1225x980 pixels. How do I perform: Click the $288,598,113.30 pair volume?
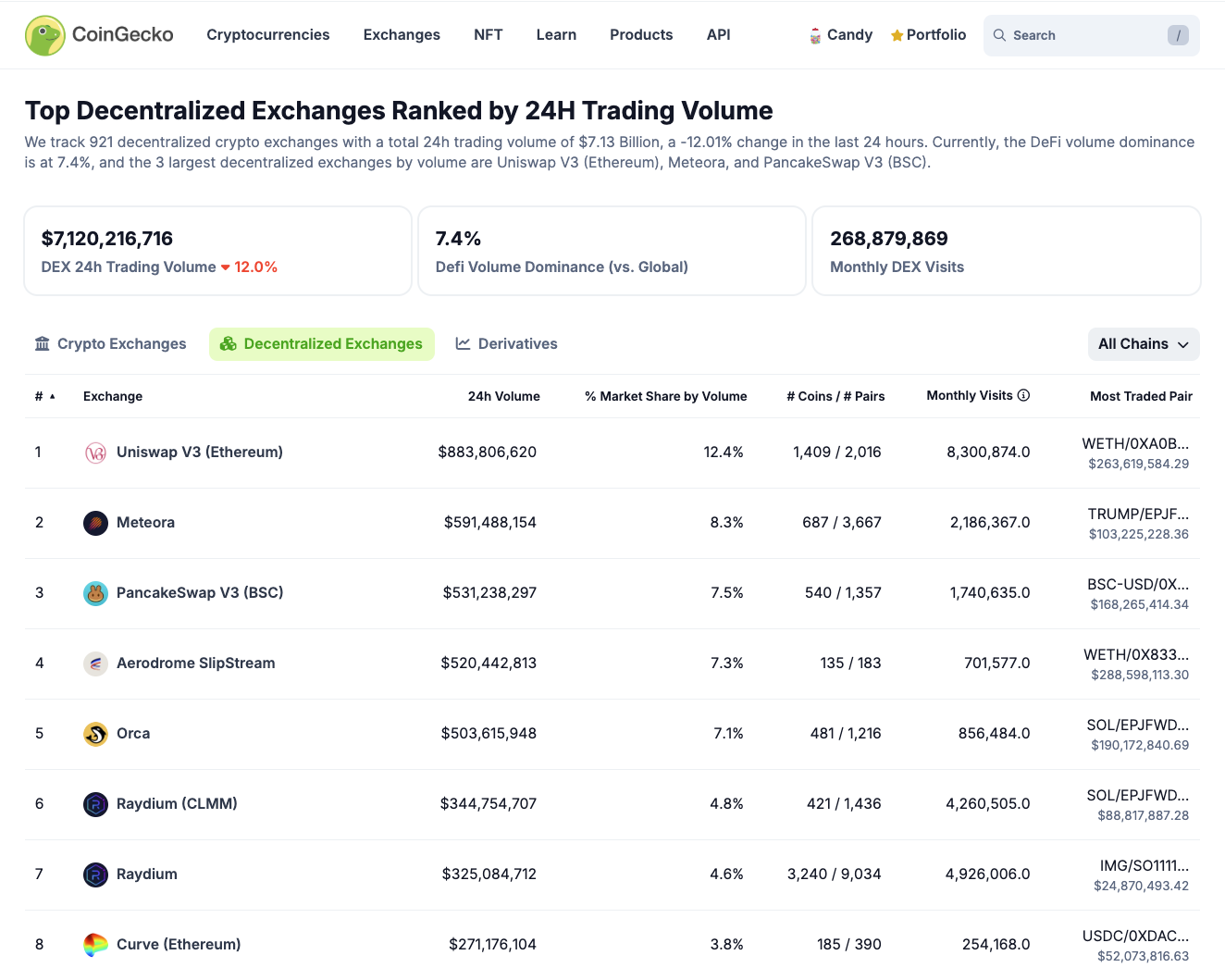tap(1140, 676)
